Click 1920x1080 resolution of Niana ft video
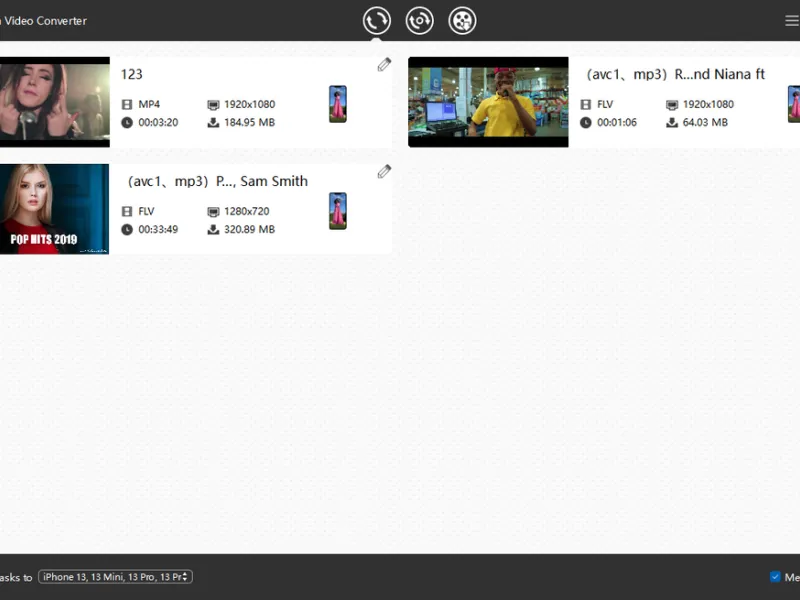 [708, 104]
